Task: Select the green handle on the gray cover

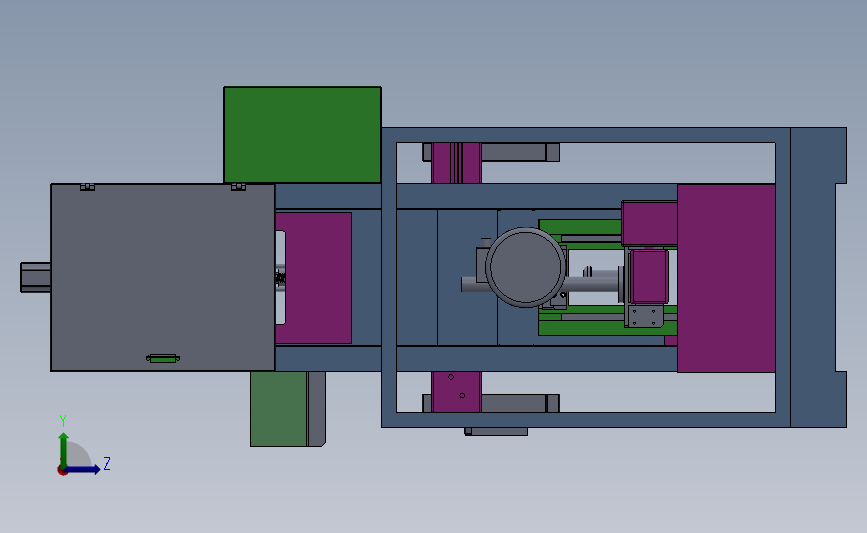Action: [x=163, y=359]
